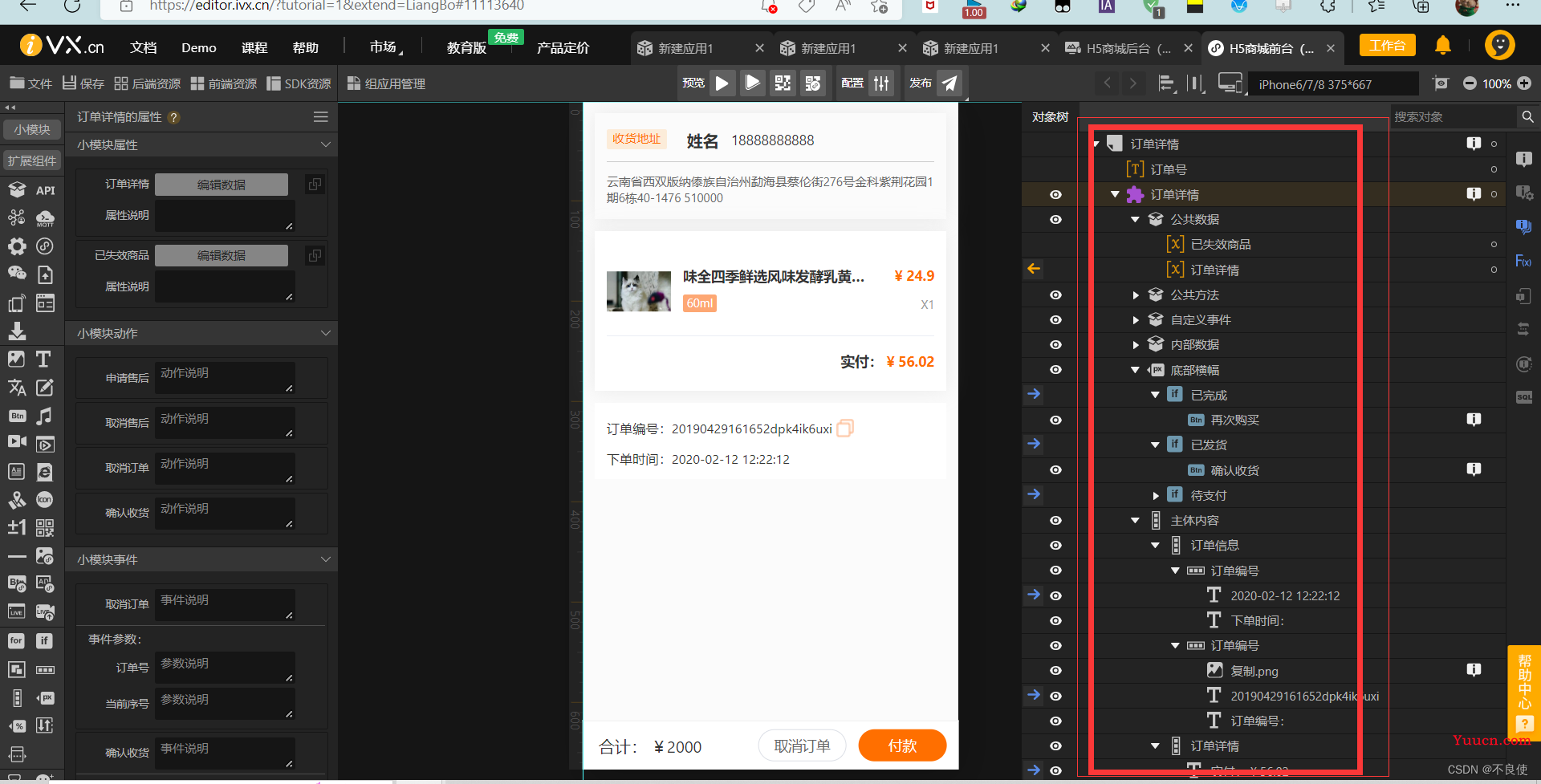The image size is (1541, 784).
Task: Toggle visibility of 自定义事件 node
Action: click(x=1055, y=320)
